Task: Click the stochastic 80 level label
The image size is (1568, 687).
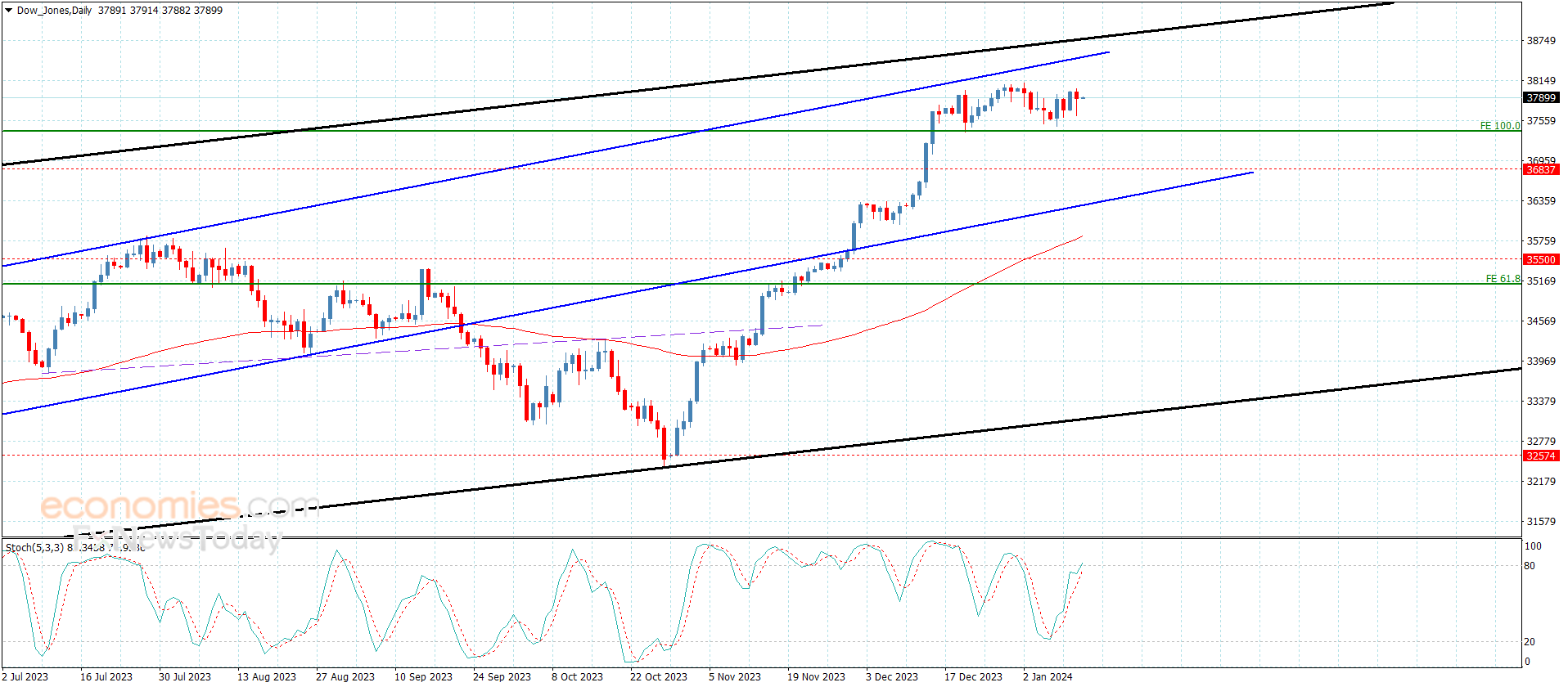Action: pos(1530,566)
